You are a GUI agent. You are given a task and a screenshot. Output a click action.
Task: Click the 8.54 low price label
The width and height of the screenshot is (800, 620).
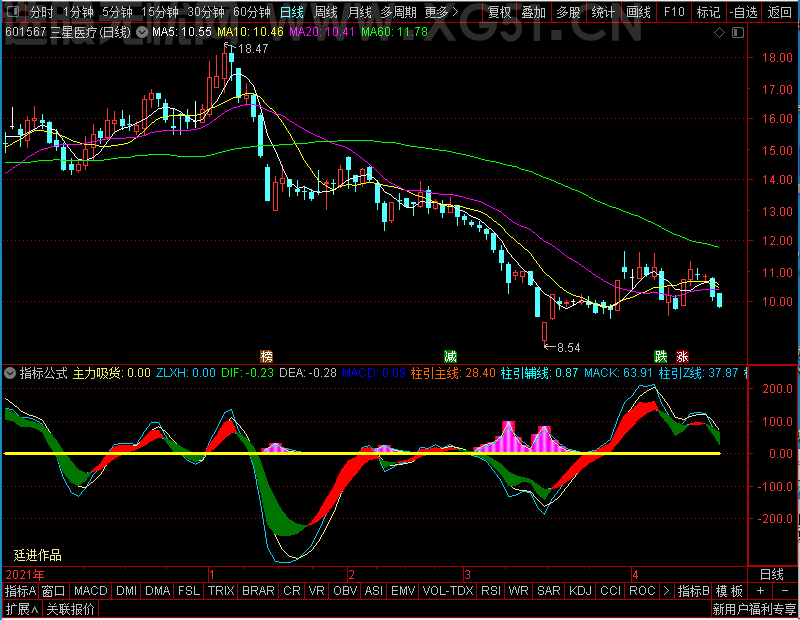(x=568, y=348)
